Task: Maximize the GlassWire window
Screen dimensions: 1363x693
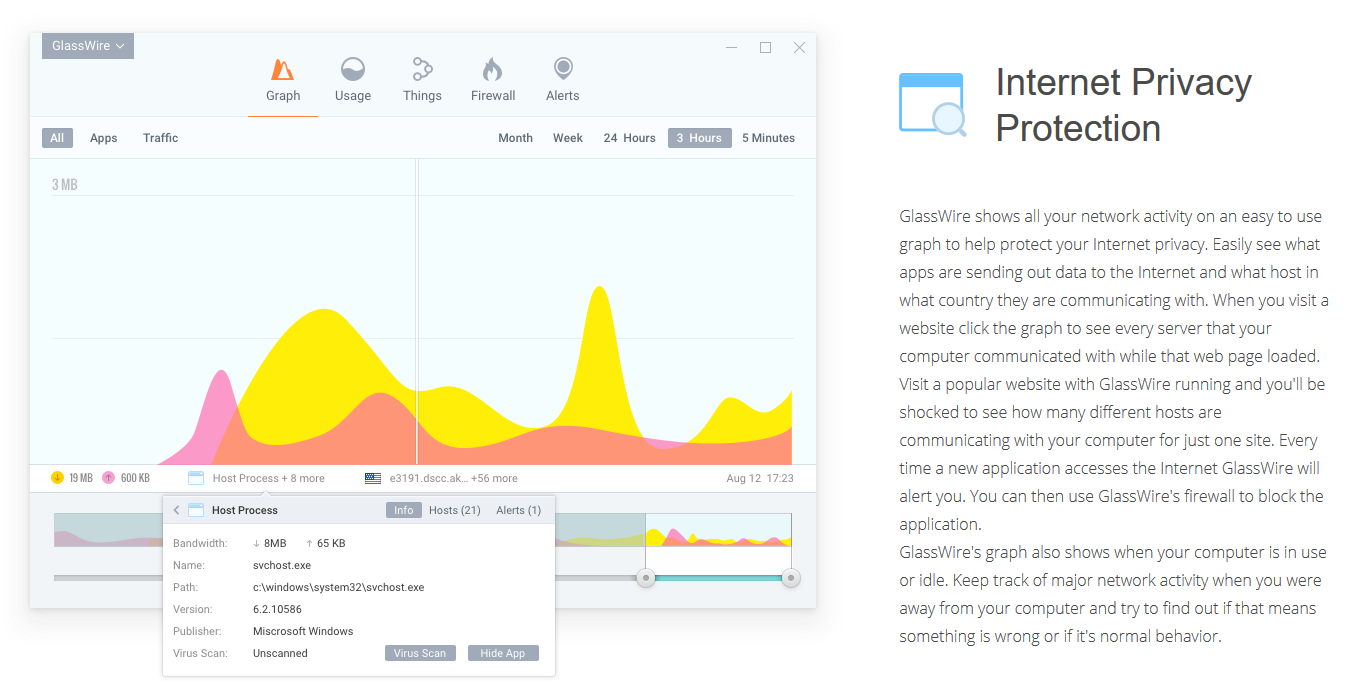Action: tap(765, 47)
